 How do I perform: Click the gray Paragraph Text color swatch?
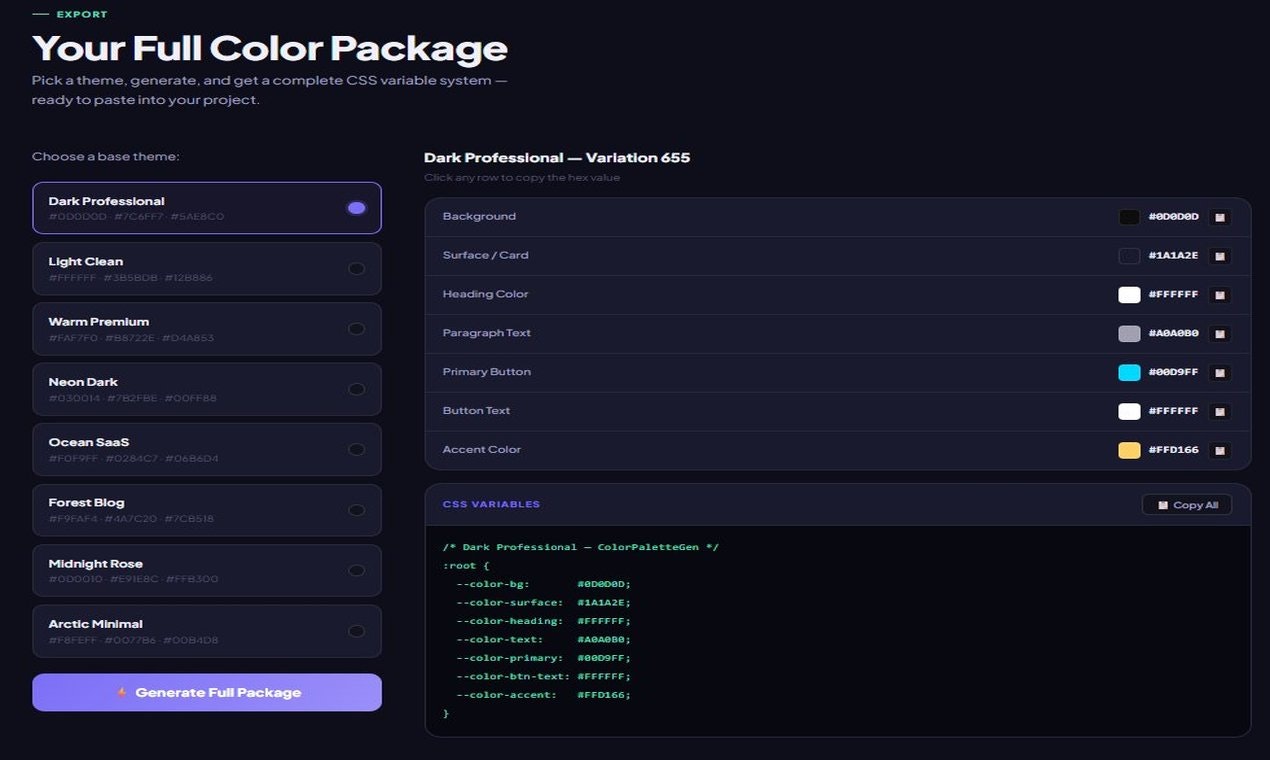pos(1129,334)
